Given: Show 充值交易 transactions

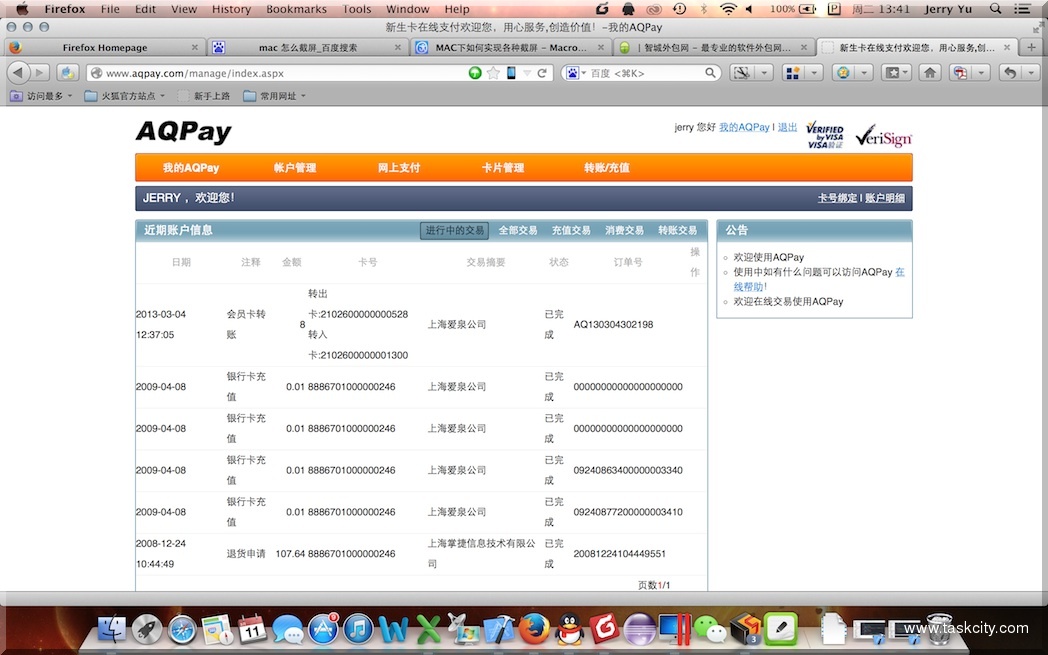Looking at the screenshot, I should pos(571,230).
